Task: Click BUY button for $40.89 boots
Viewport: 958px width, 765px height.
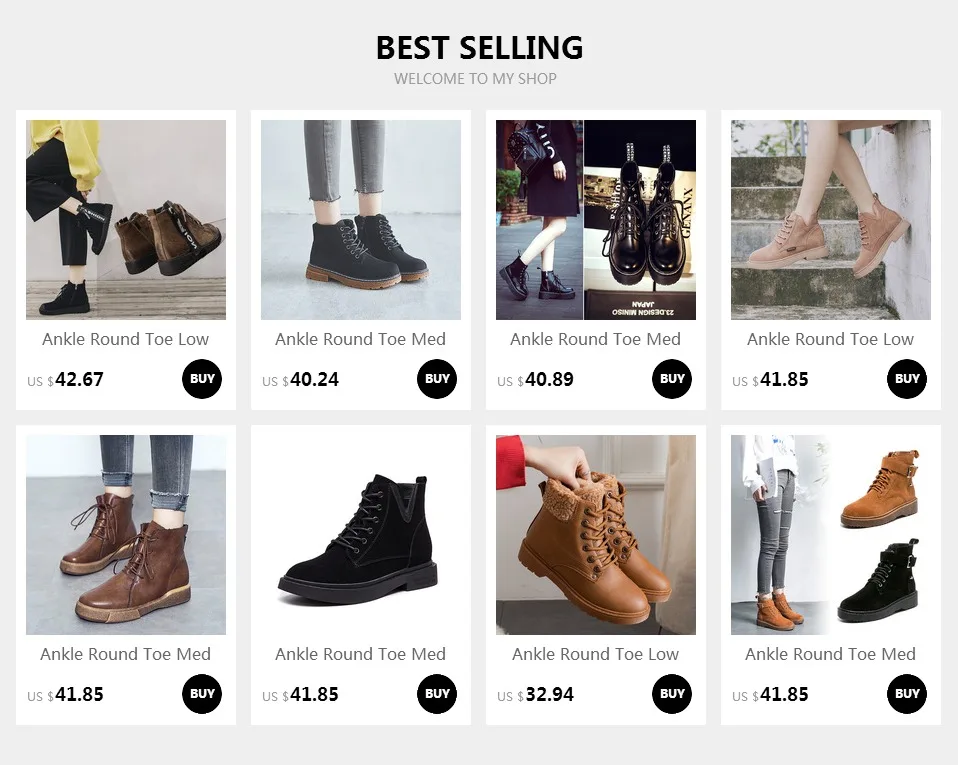Action: [x=672, y=379]
